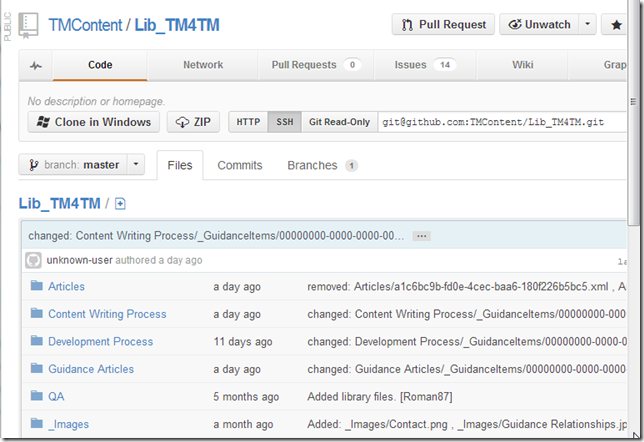Select the HTTP protocol toggle
Image resolution: width=644 pixels, height=442 pixels.
click(x=248, y=122)
